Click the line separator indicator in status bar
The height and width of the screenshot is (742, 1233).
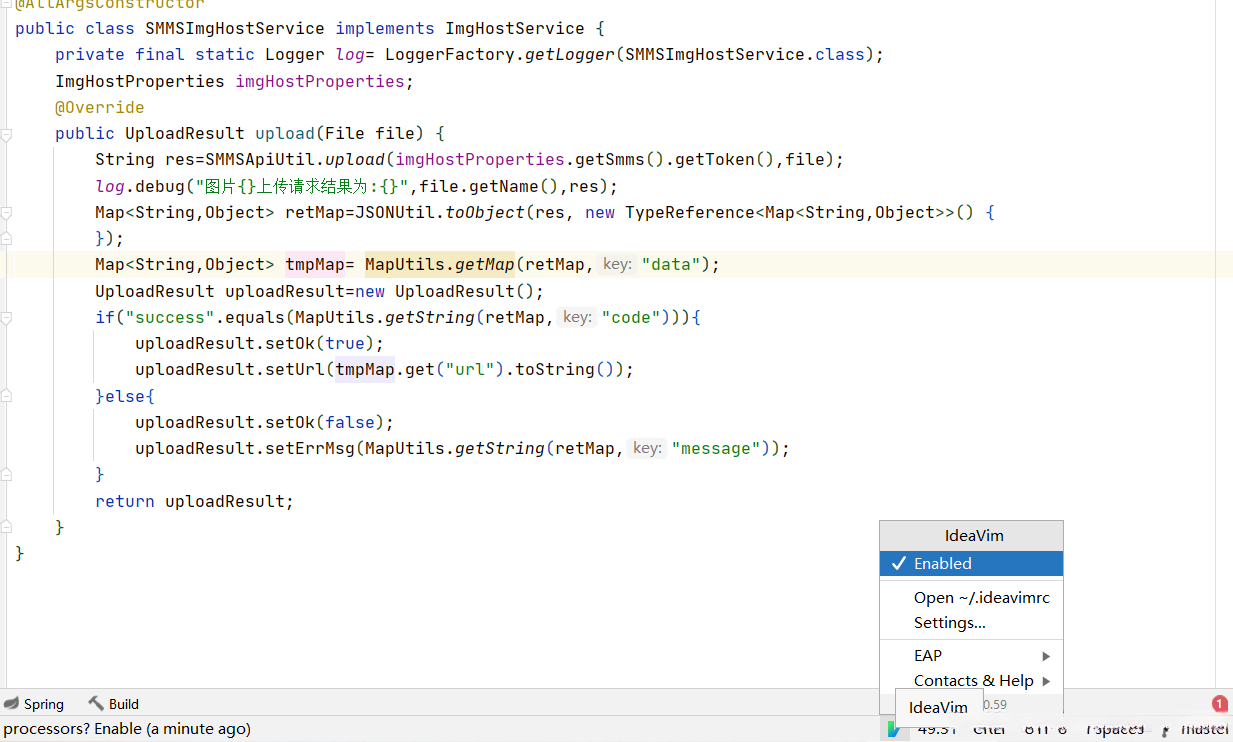tap(989, 730)
